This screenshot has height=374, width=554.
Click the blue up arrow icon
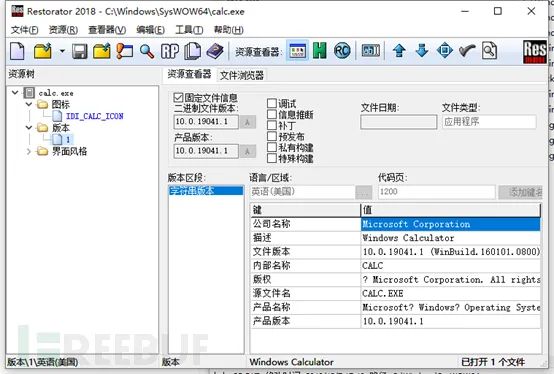pos(399,51)
